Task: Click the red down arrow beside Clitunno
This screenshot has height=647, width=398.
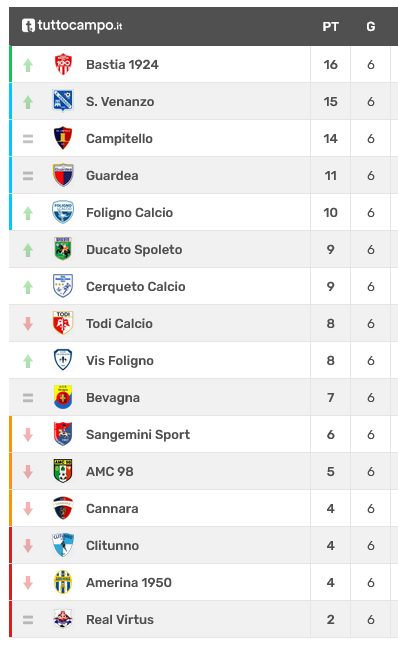Action: click(28, 545)
